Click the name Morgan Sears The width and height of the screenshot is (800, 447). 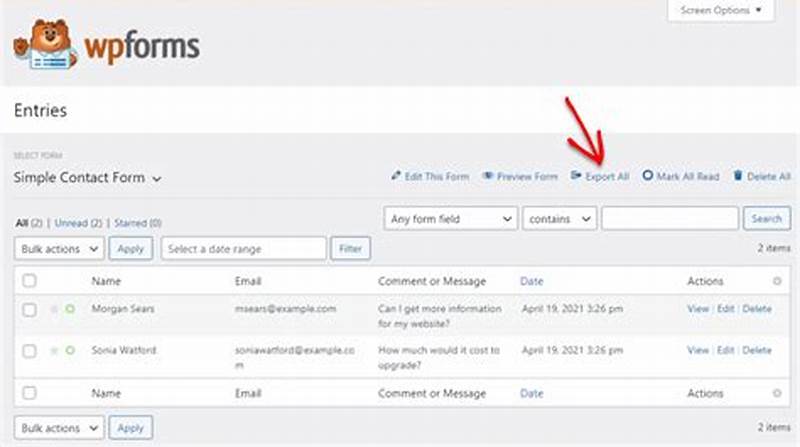[123, 309]
